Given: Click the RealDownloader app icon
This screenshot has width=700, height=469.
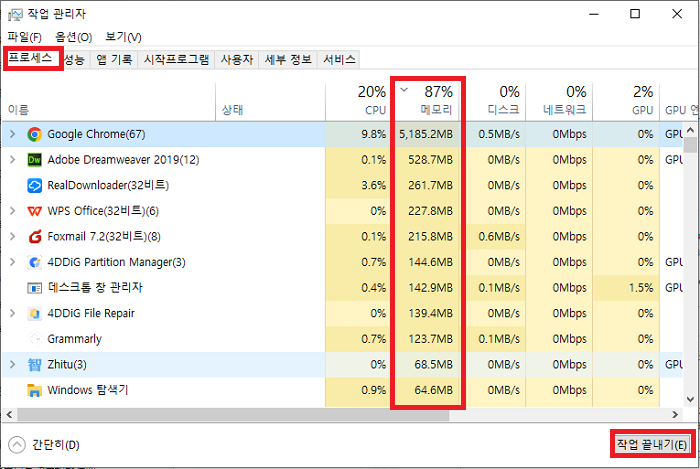Looking at the screenshot, I should 34,185.
